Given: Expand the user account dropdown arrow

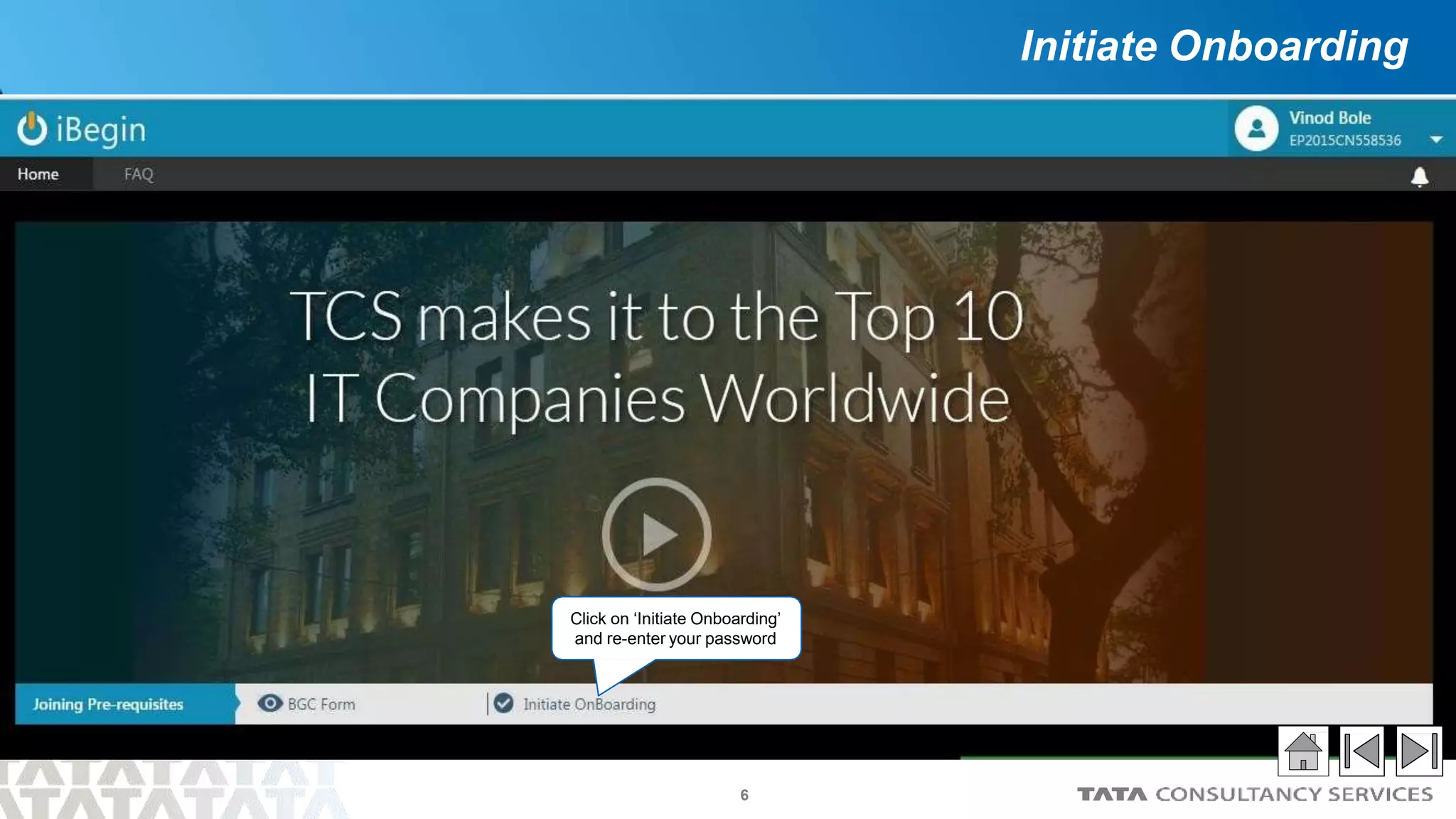Looking at the screenshot, I should (x=1436, y=139).
